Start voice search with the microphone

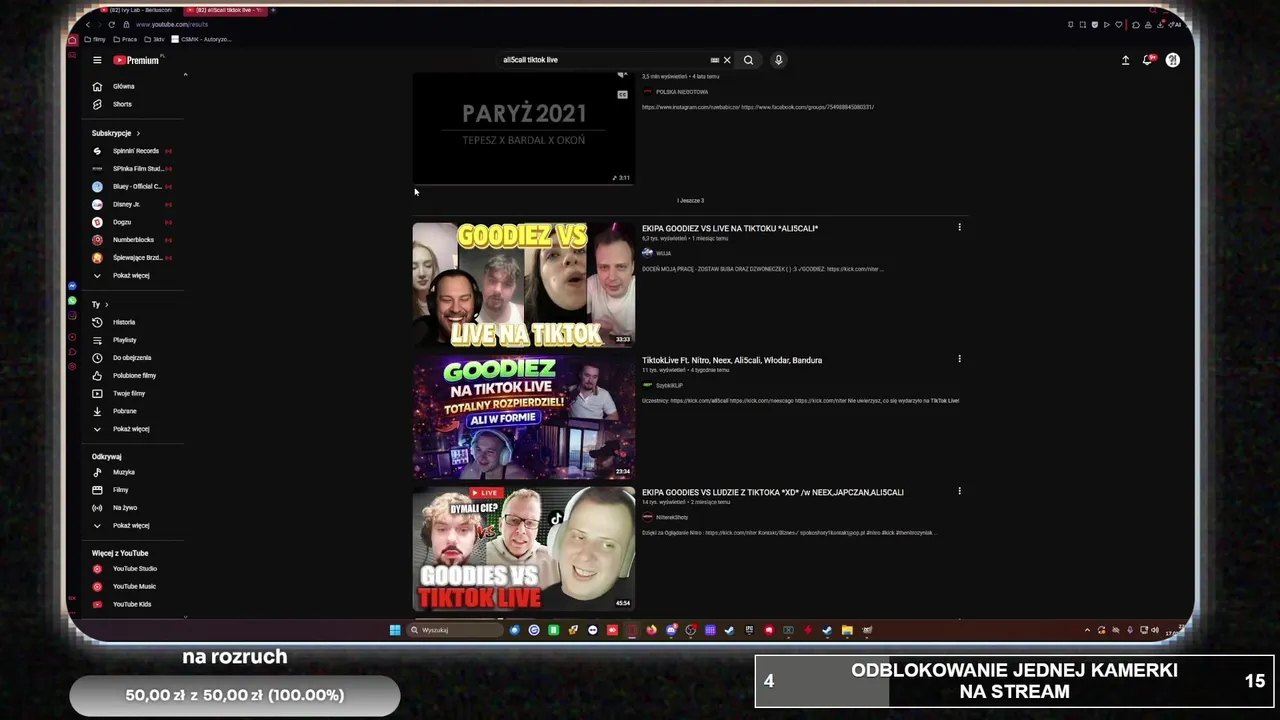pyautogui.click(x=778, y=60)
